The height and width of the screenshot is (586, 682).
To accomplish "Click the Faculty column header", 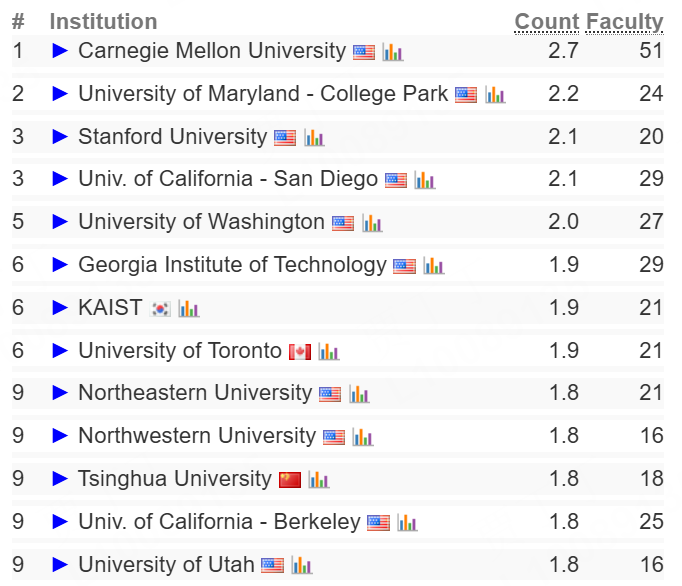I will [624, 22].
